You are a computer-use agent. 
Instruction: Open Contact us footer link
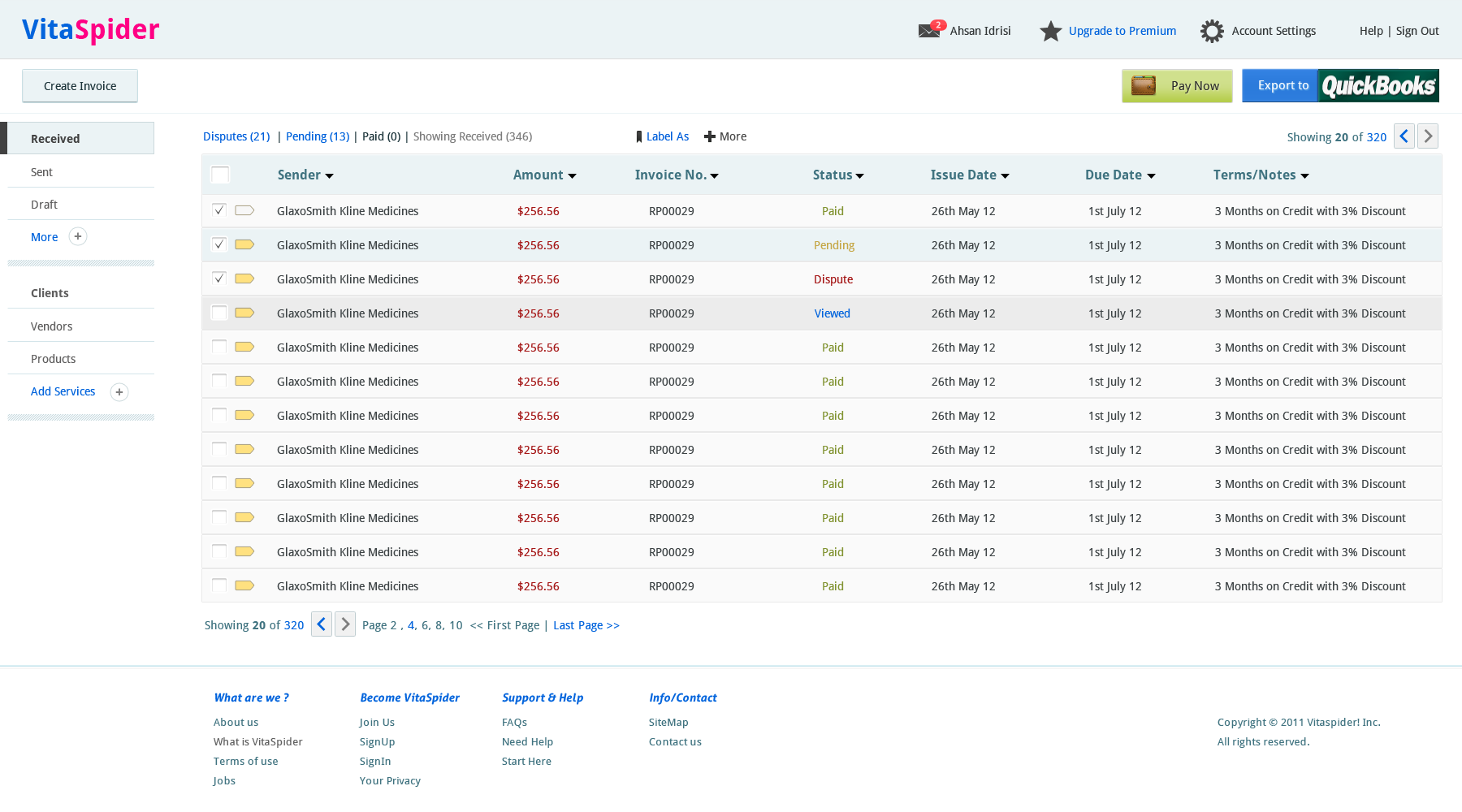pyautogui.click(x=675, y=742)
